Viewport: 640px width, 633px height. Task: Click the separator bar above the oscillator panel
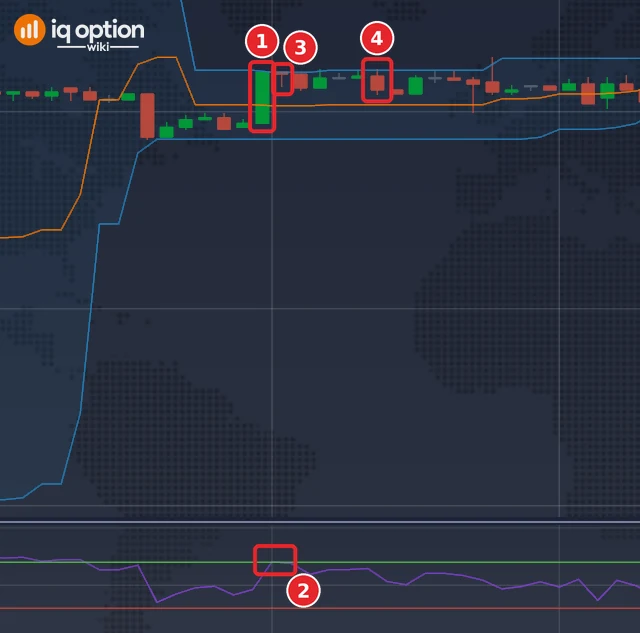320,522
